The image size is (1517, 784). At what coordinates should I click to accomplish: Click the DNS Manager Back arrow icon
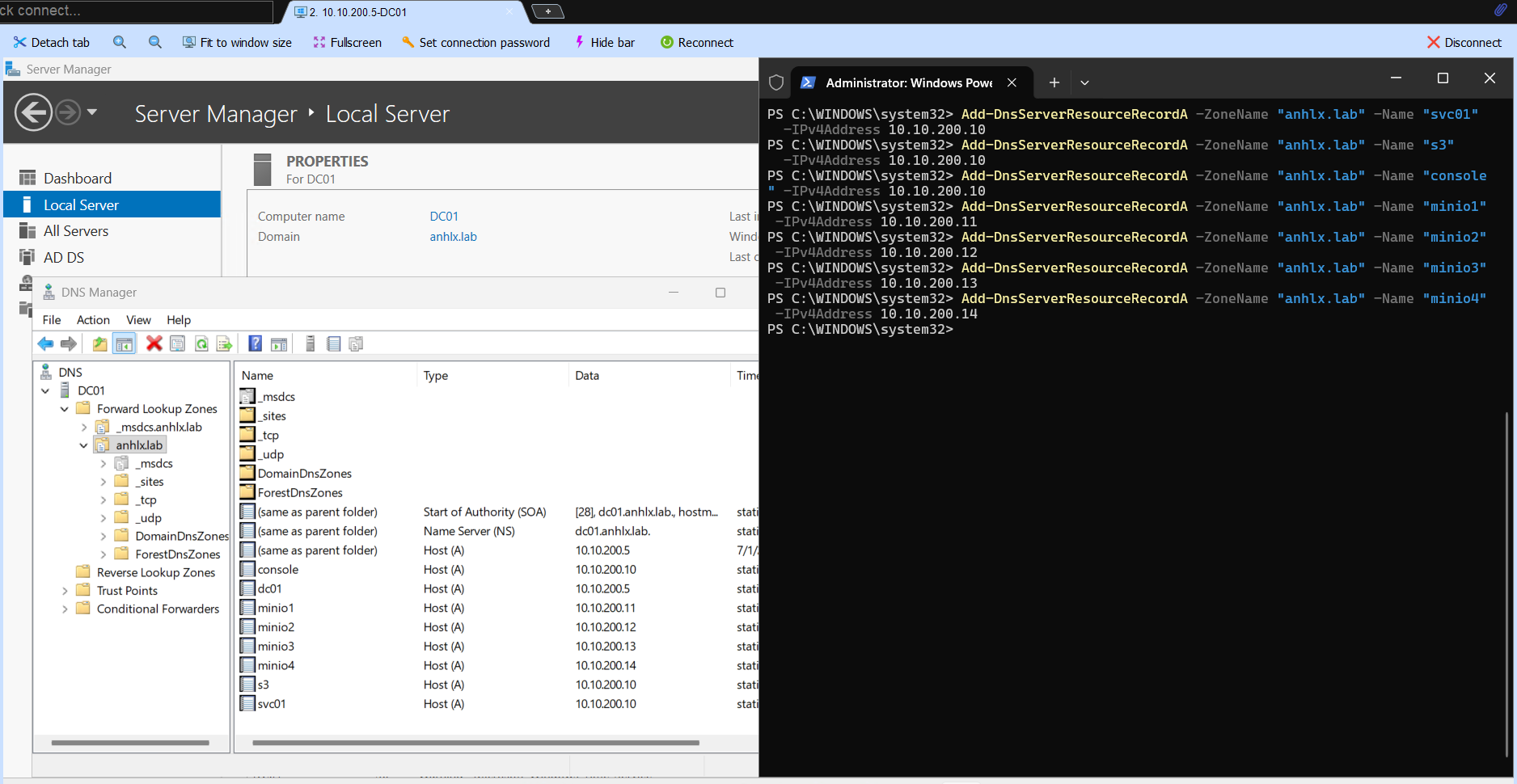point(45,344)
